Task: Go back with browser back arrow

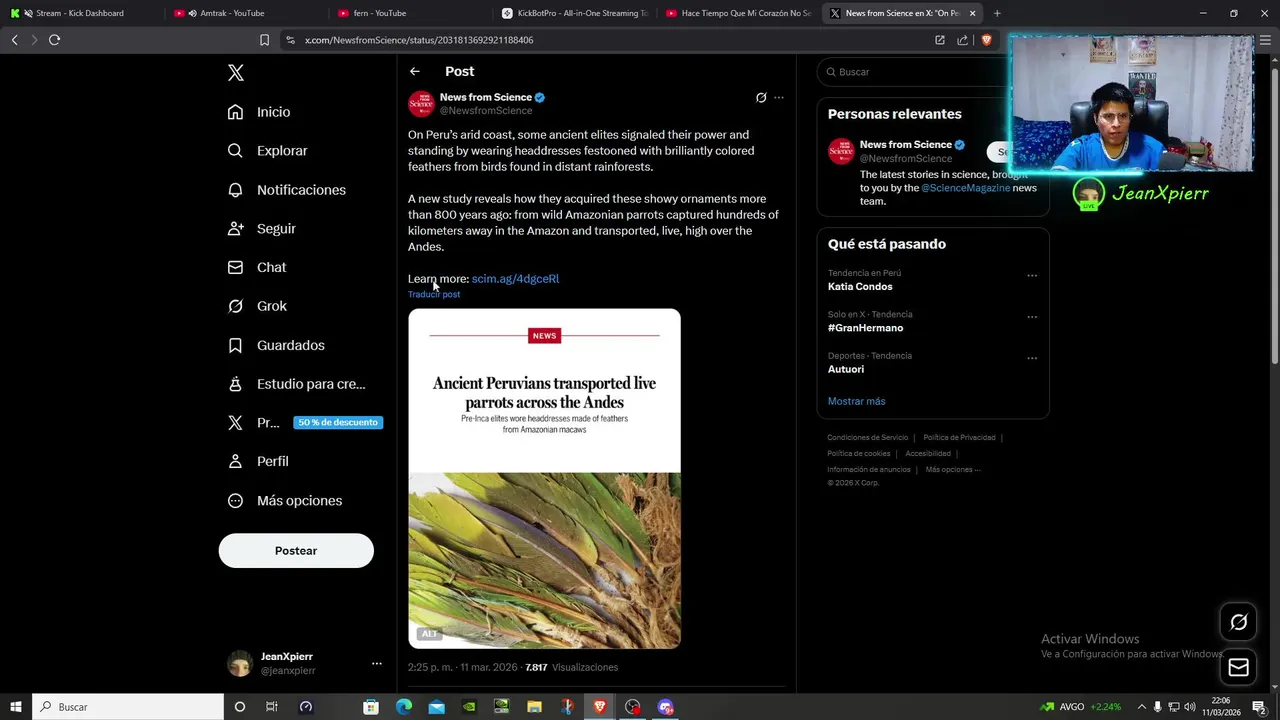Action: tap(14, 40)
